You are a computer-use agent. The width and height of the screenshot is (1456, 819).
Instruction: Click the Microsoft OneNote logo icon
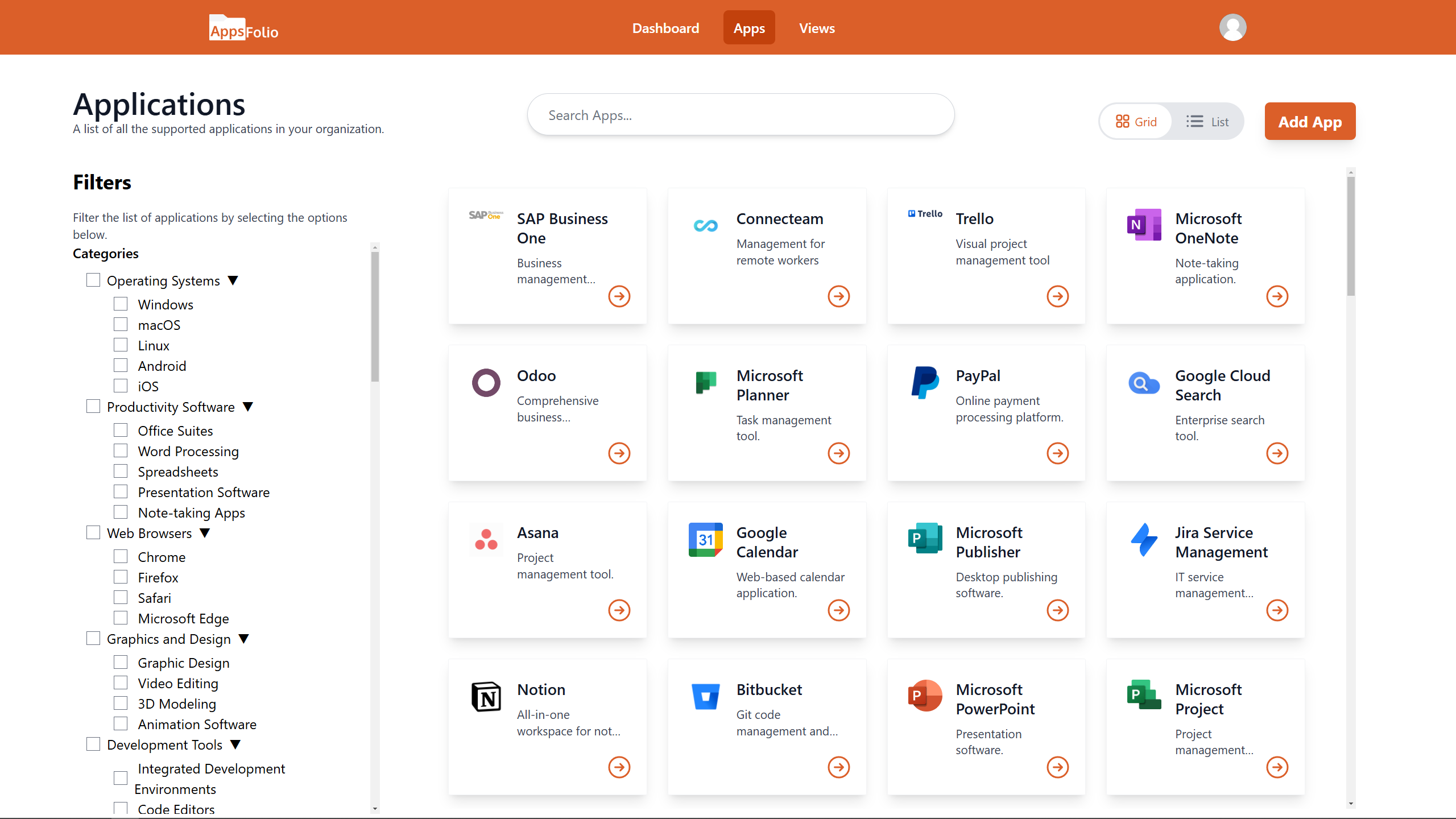(x=1144, y=225)
